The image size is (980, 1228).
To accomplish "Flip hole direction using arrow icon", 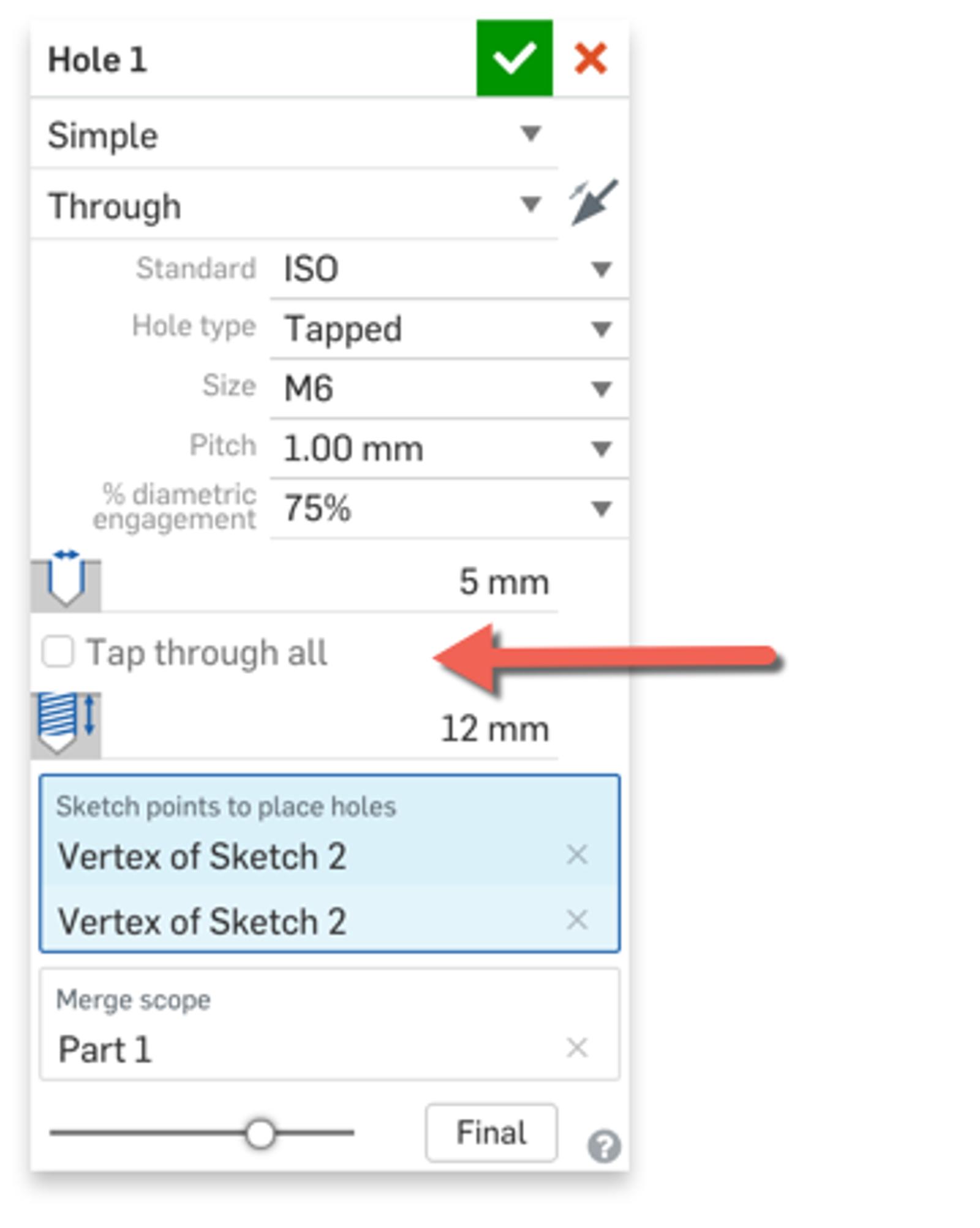I will 593,203.
